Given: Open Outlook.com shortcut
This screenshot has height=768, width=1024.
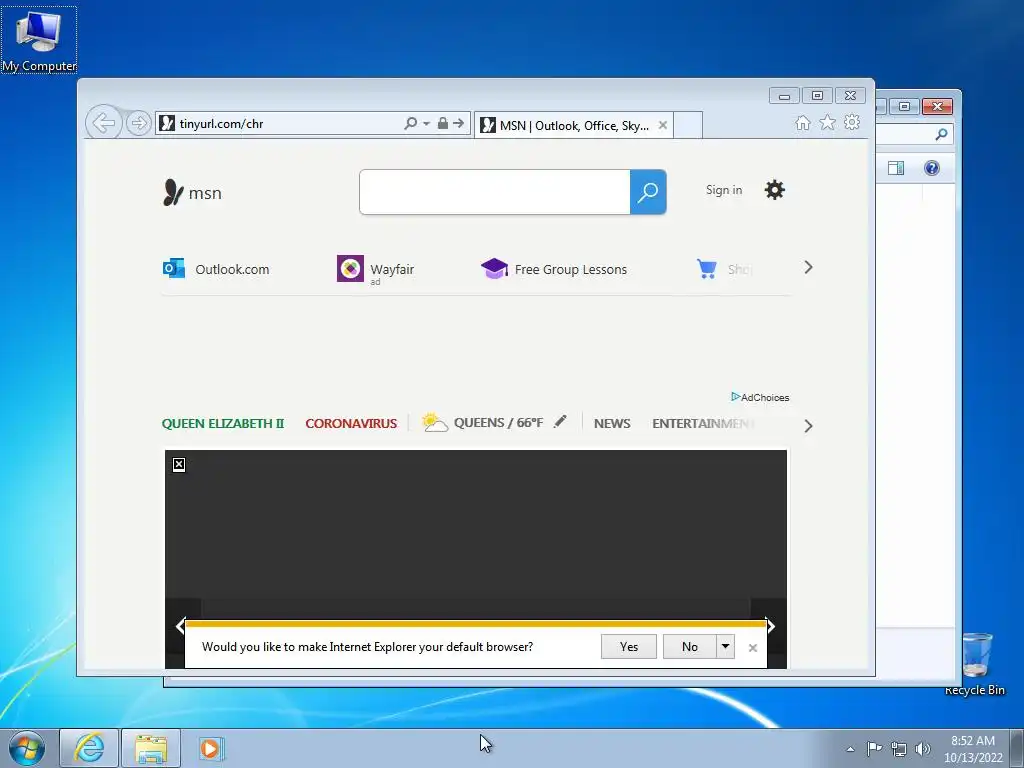Looking at the screenshot, I should point(216,269).
